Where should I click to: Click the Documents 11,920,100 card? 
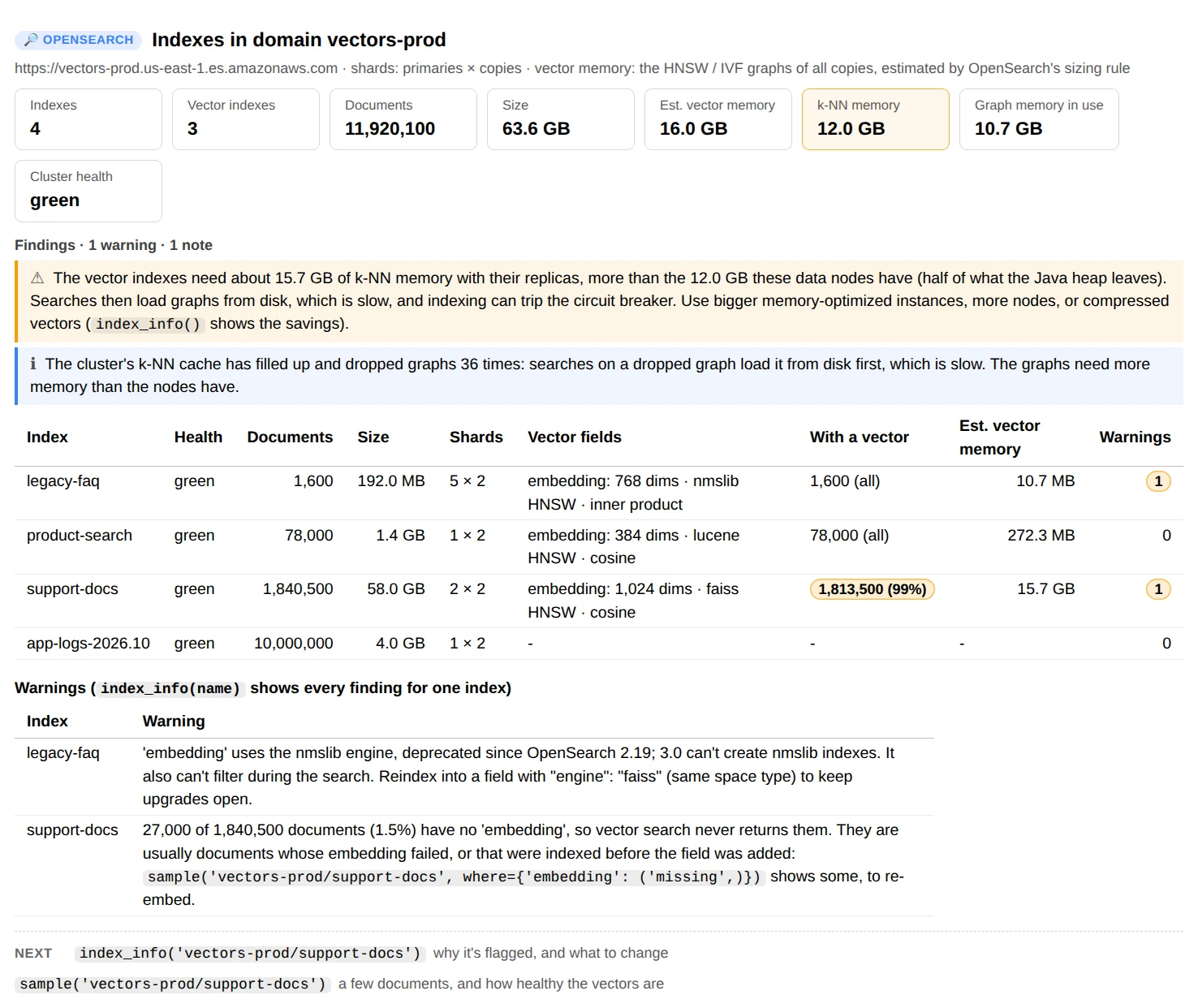click(403, 119)
